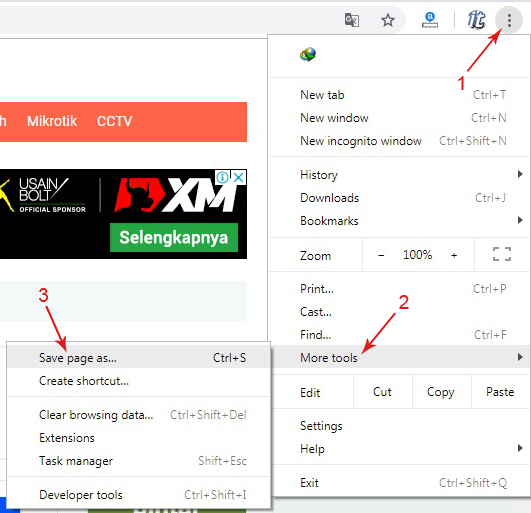Open the More tools menu item
The height and width of the screenshot is (513, 531).
click(400, 358)
